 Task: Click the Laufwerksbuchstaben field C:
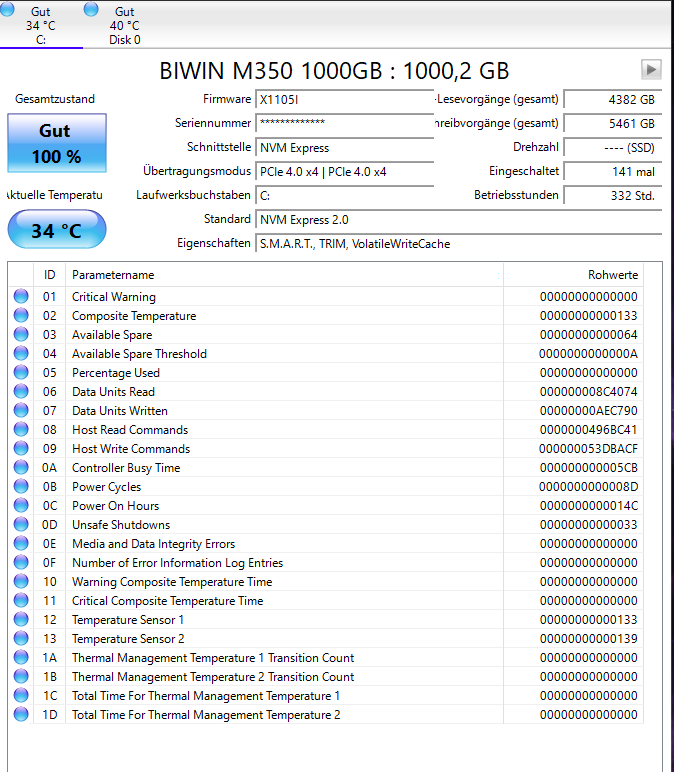[345, 195]
